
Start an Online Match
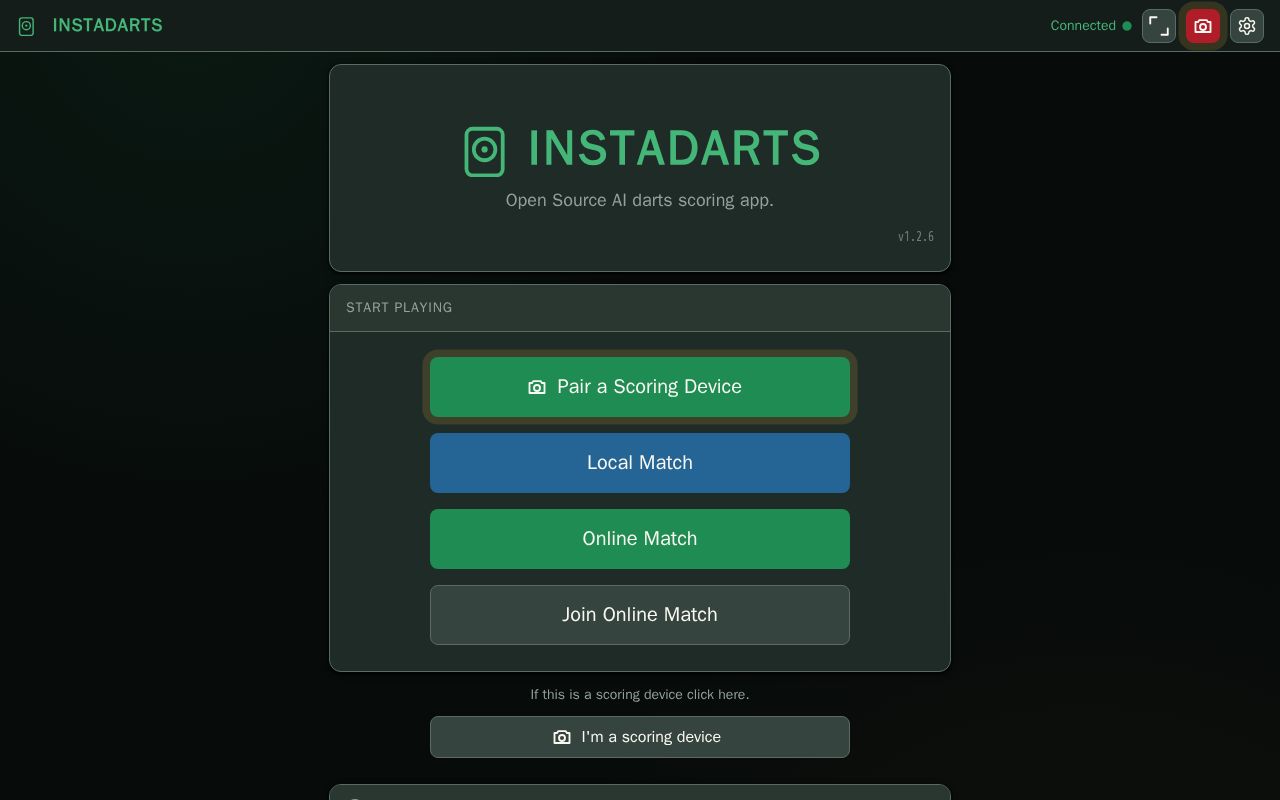pos(640,539)
